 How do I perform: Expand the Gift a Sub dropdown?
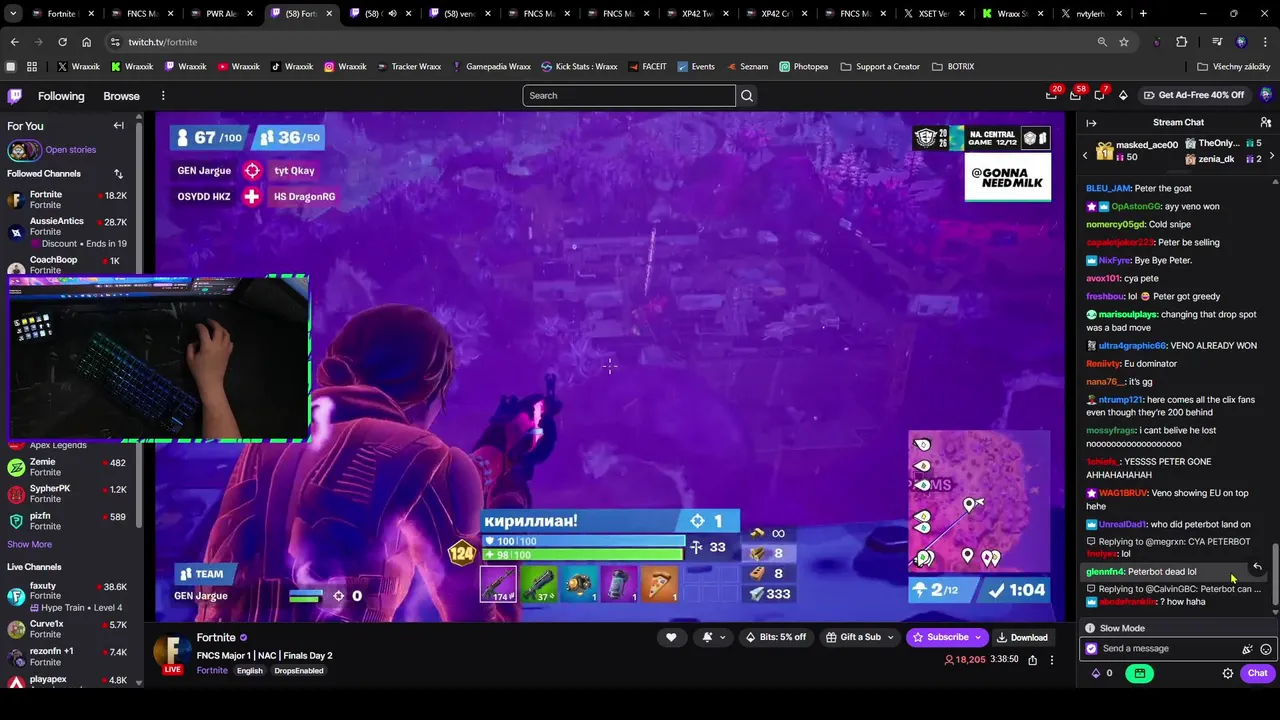(890, 637)
